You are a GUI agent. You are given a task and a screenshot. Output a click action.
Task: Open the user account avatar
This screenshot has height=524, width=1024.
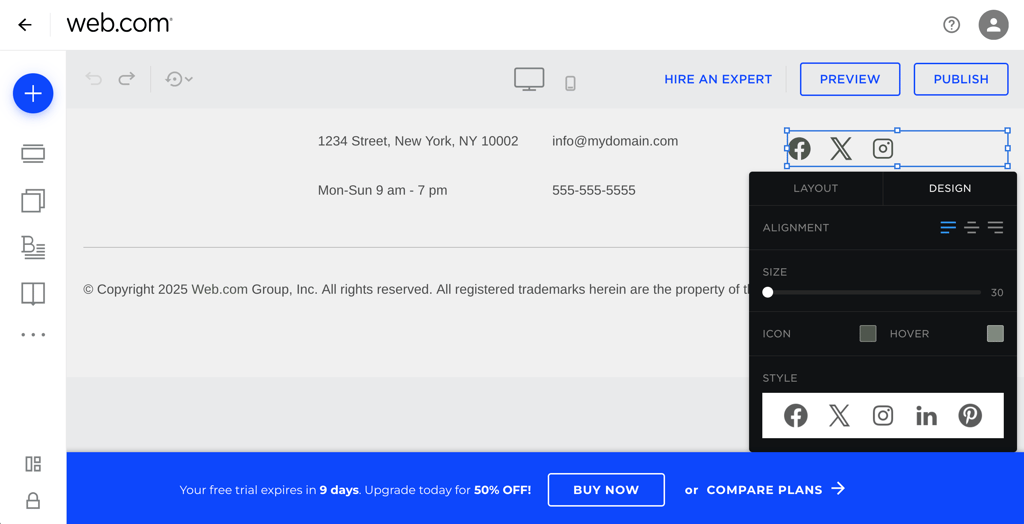pyautogui.click(x=993, y=25)
